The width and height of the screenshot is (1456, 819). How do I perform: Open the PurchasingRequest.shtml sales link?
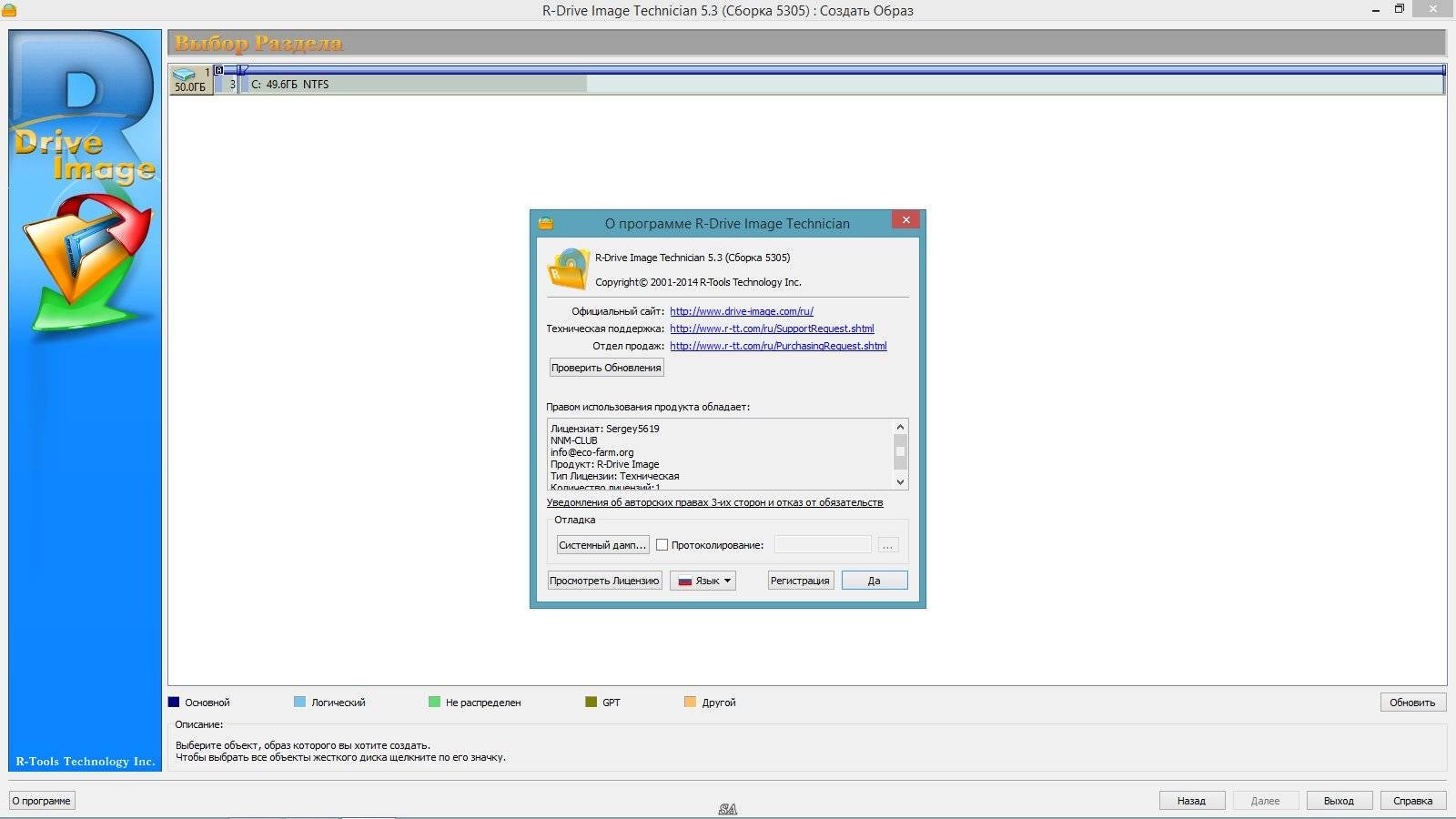pyautogui.click(x=778, y=346)
